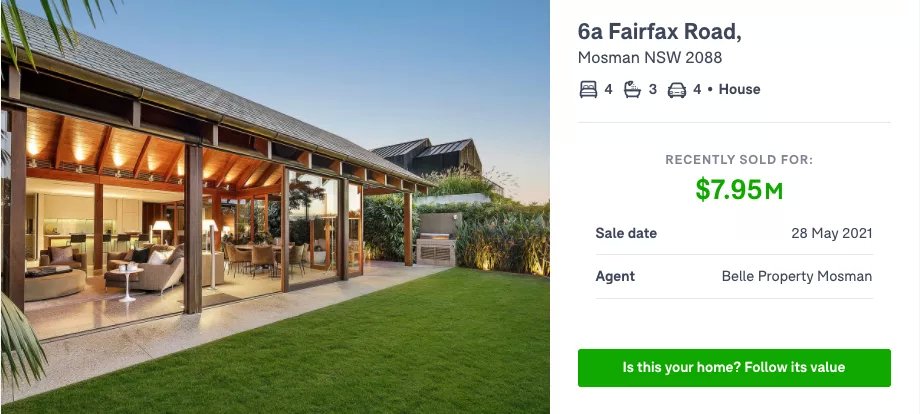Click the bathroom count number 3
The image size is (920, 414).
click(652, 90)
